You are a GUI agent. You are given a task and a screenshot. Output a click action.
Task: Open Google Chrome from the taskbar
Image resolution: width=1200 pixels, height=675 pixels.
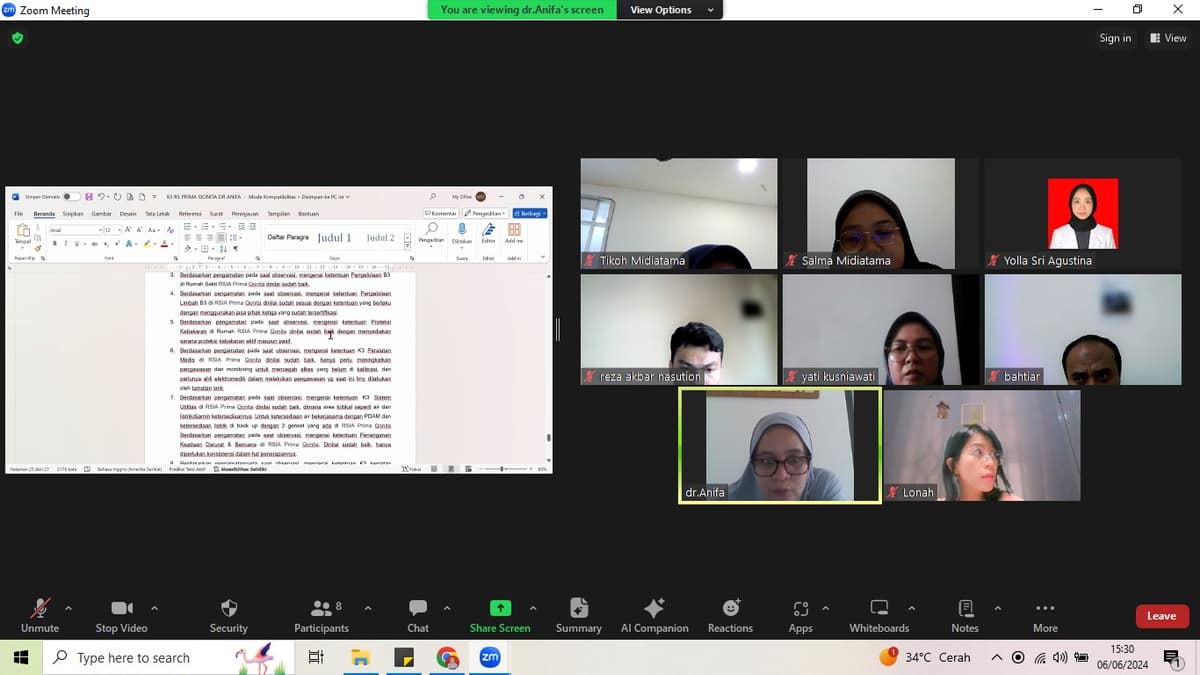coord(447,657)
